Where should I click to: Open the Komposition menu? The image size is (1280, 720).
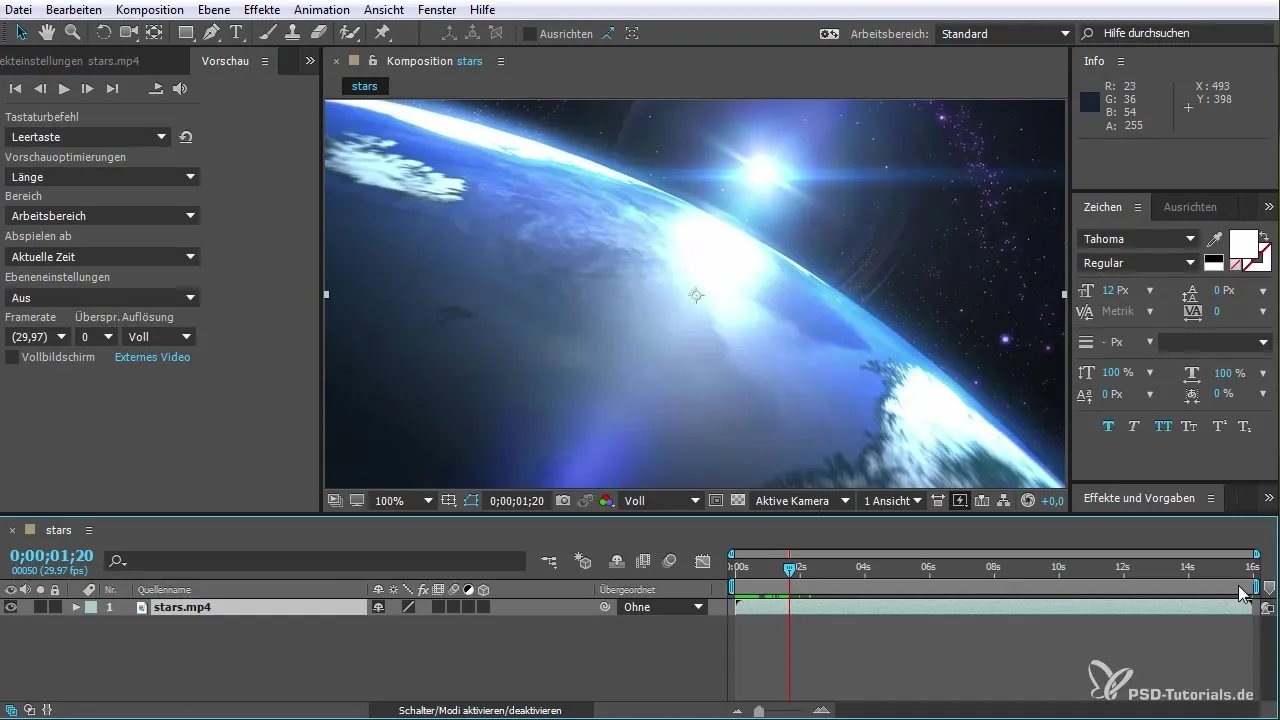pyautogui.click(x=150, y=9)
